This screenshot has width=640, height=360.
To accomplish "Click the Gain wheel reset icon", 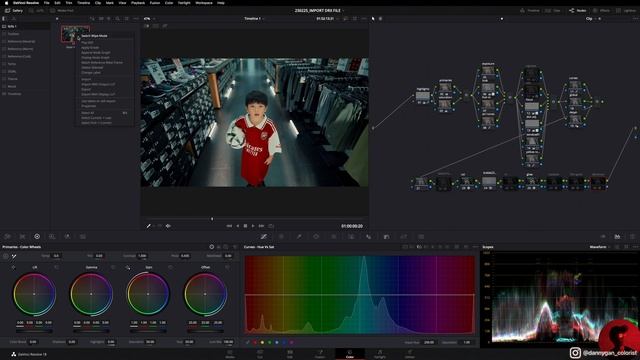I will click(x=170, y=267).
